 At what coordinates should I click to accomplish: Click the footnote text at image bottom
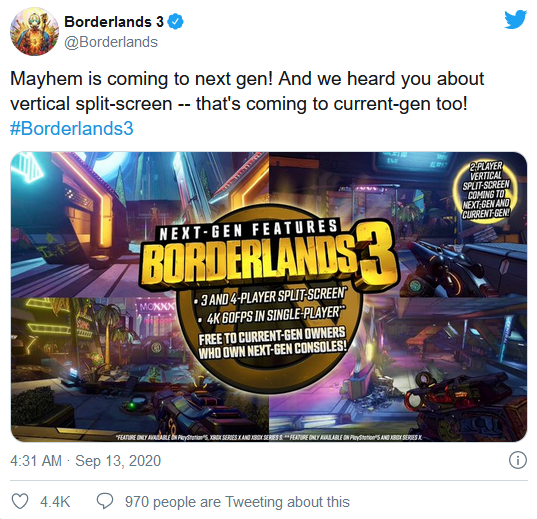point(269,437)
